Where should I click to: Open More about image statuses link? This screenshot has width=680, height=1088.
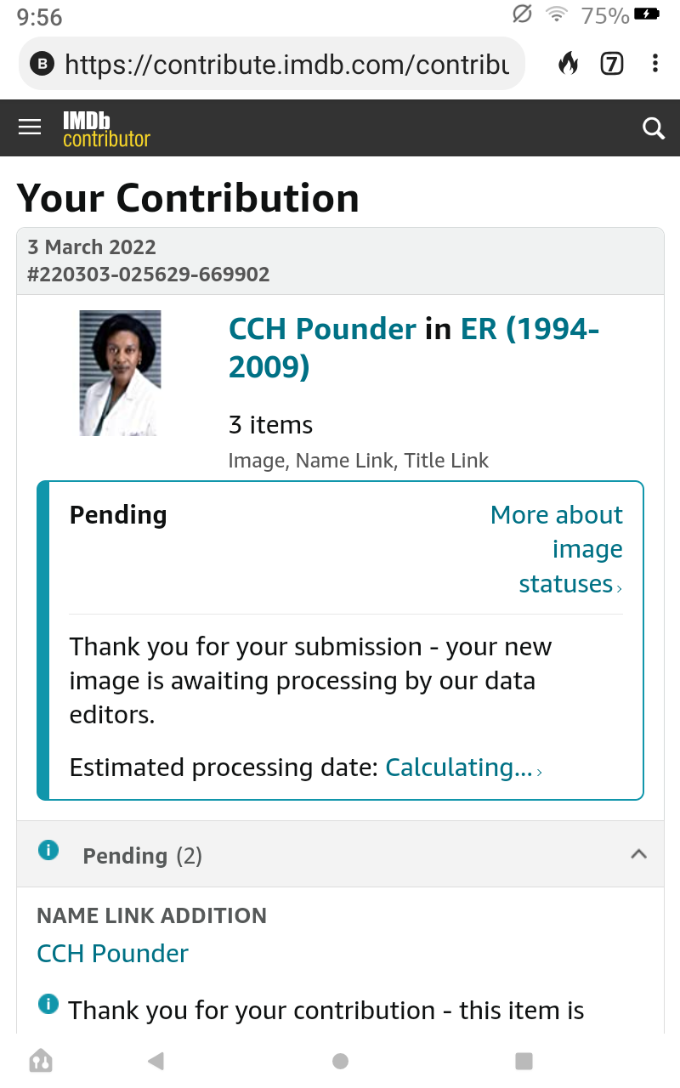[557, 549]
